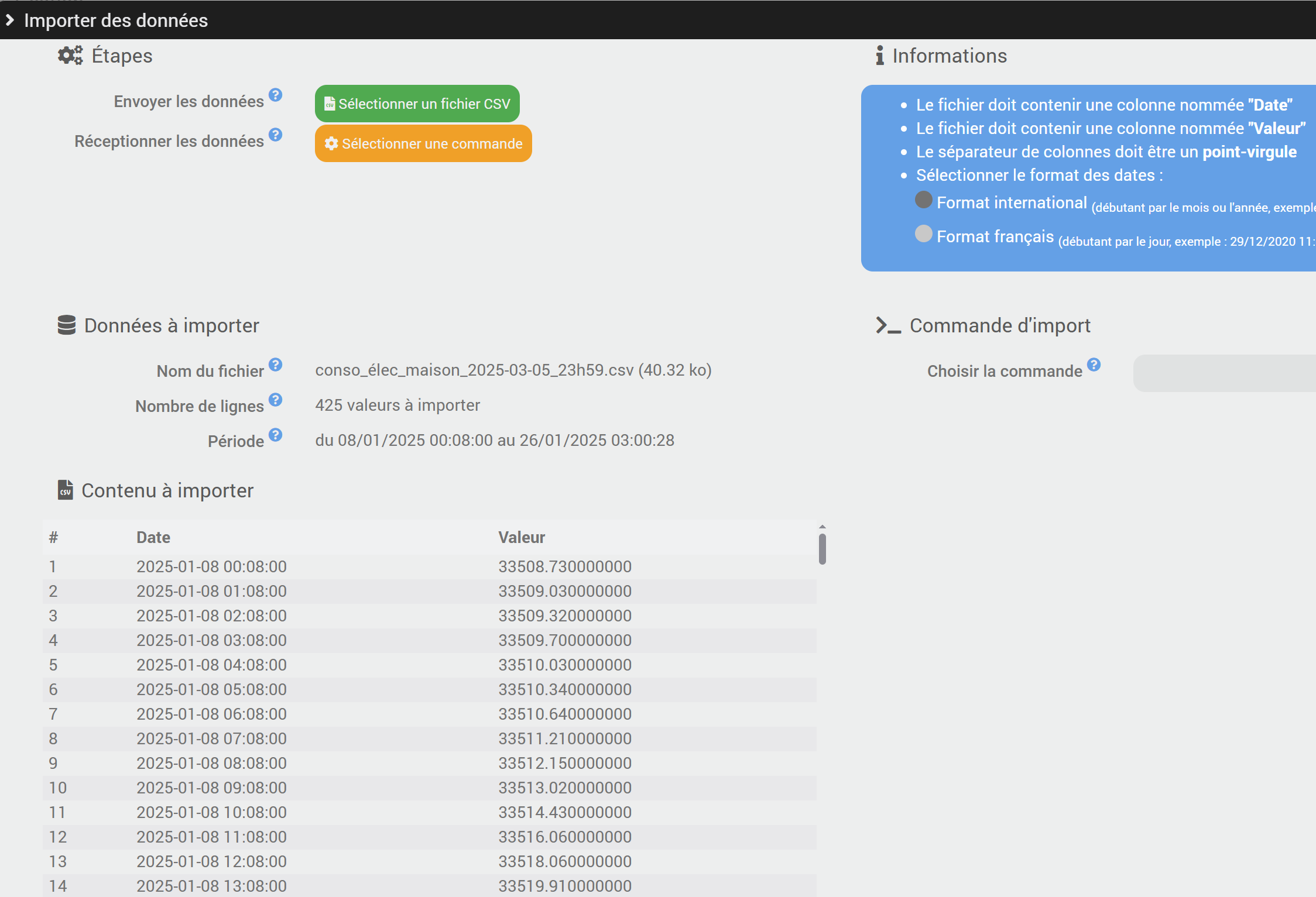Click the gears icon beside Étapes

[70, 56]
